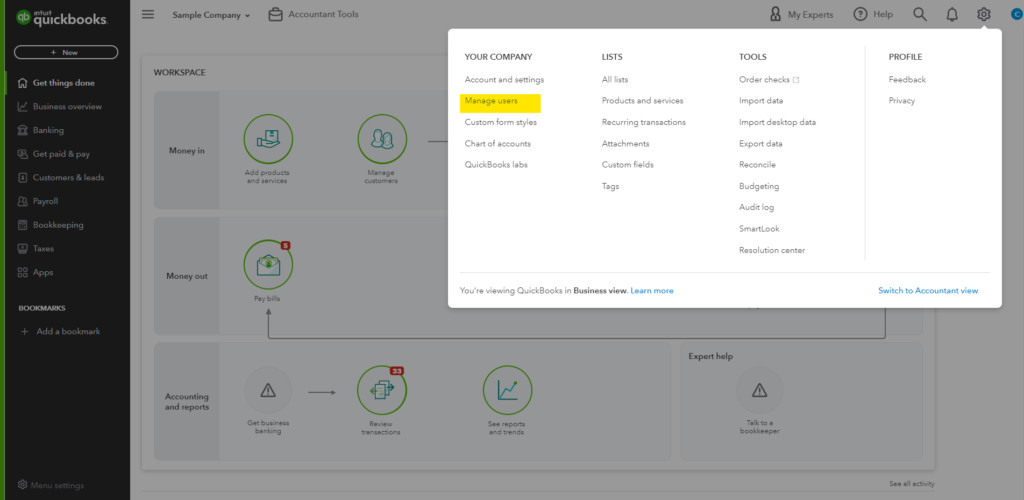
Task: Open Business overview in sidebar
Action: click(67, 106)
